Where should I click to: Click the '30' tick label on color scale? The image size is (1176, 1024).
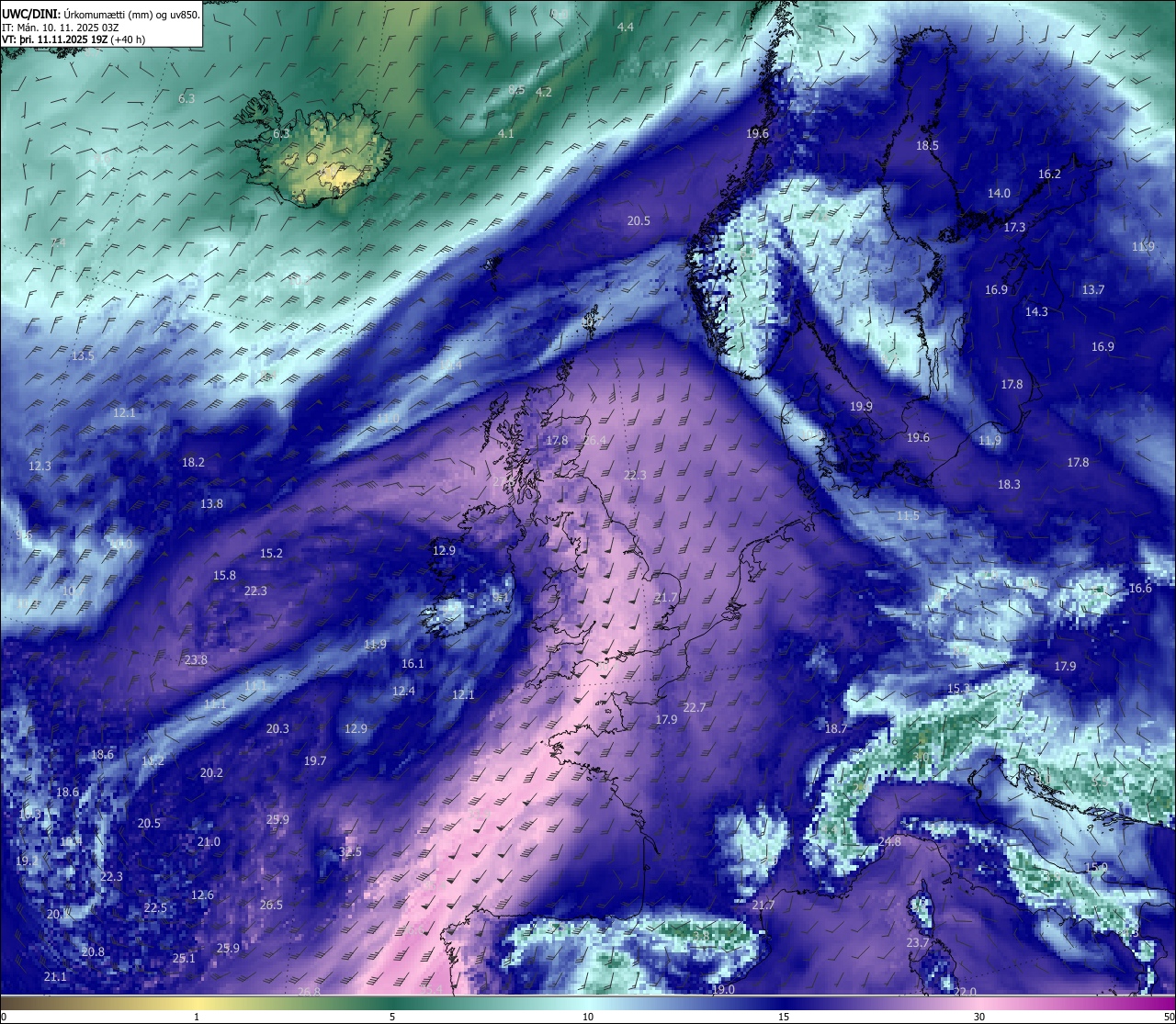click(979, 1017)
